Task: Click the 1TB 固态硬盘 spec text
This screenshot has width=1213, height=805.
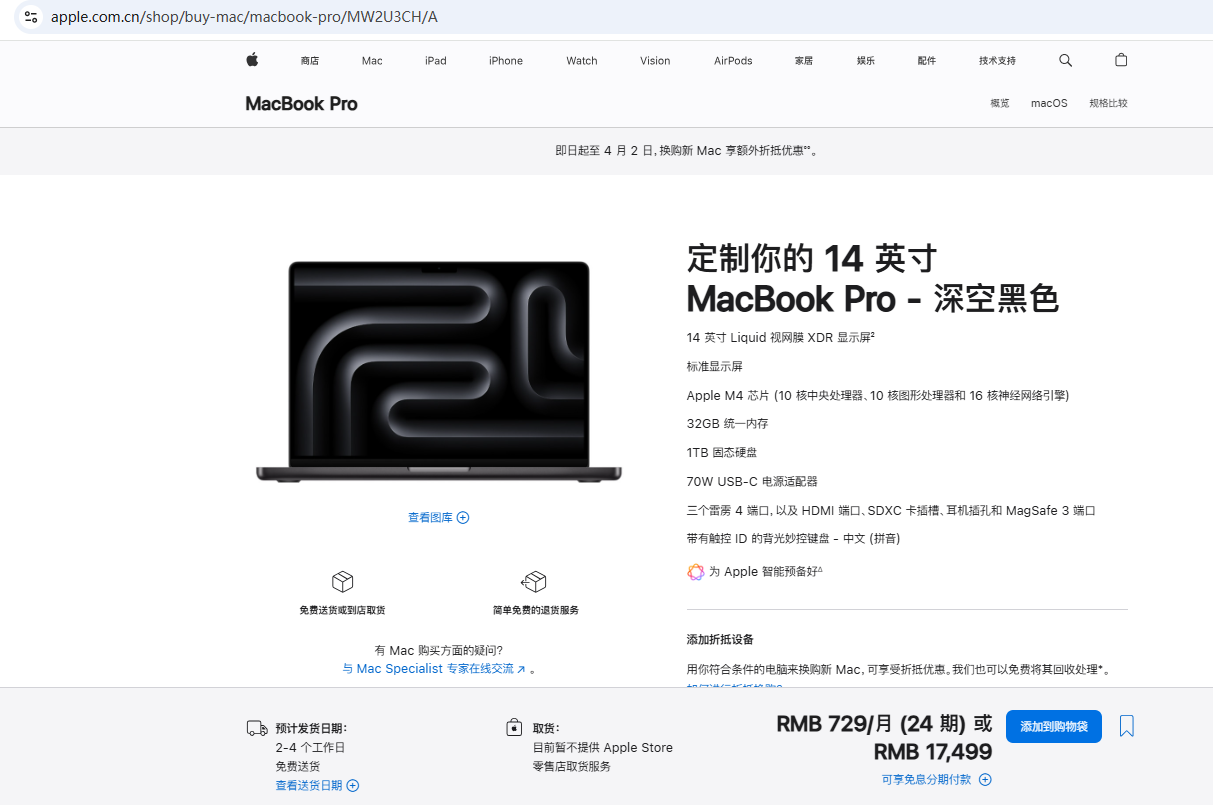Action: pyautogui.click(x=722, y=453)
